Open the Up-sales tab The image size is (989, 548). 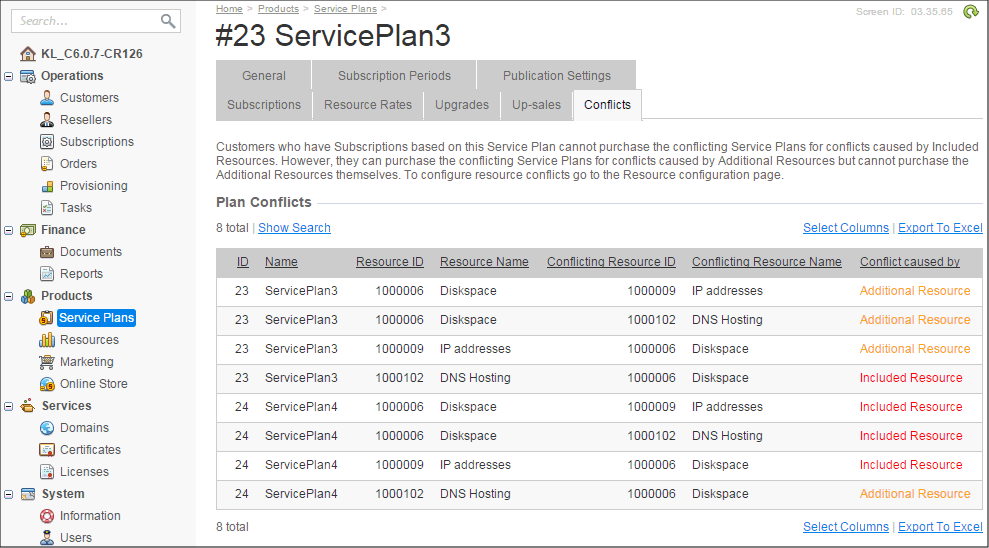pos(536,105)
